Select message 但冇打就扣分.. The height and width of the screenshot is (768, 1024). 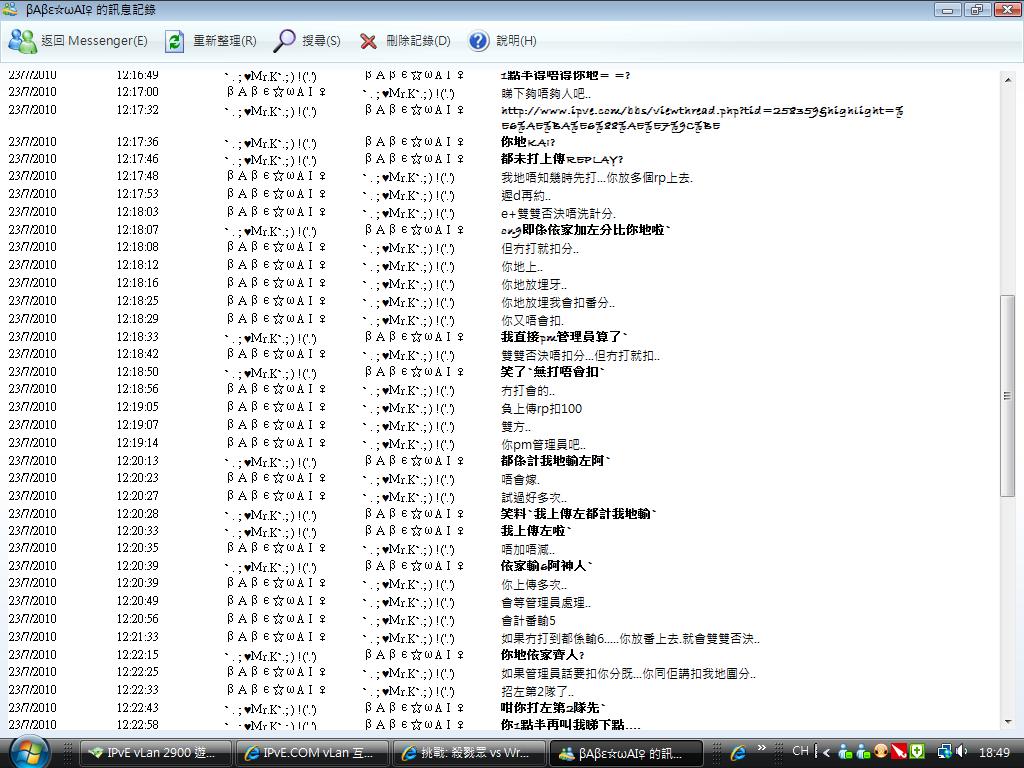coord(539,248)
